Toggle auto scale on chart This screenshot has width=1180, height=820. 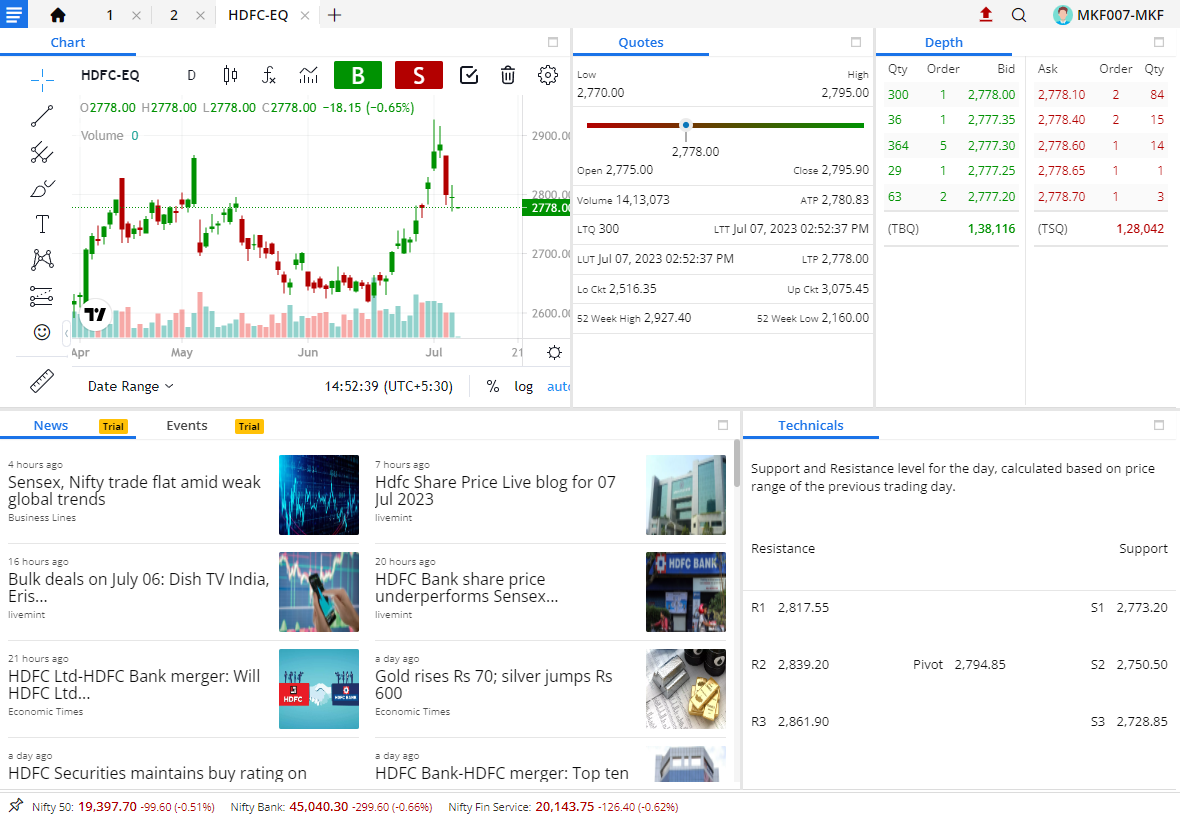pyautogui.click(x=558, y=386)
